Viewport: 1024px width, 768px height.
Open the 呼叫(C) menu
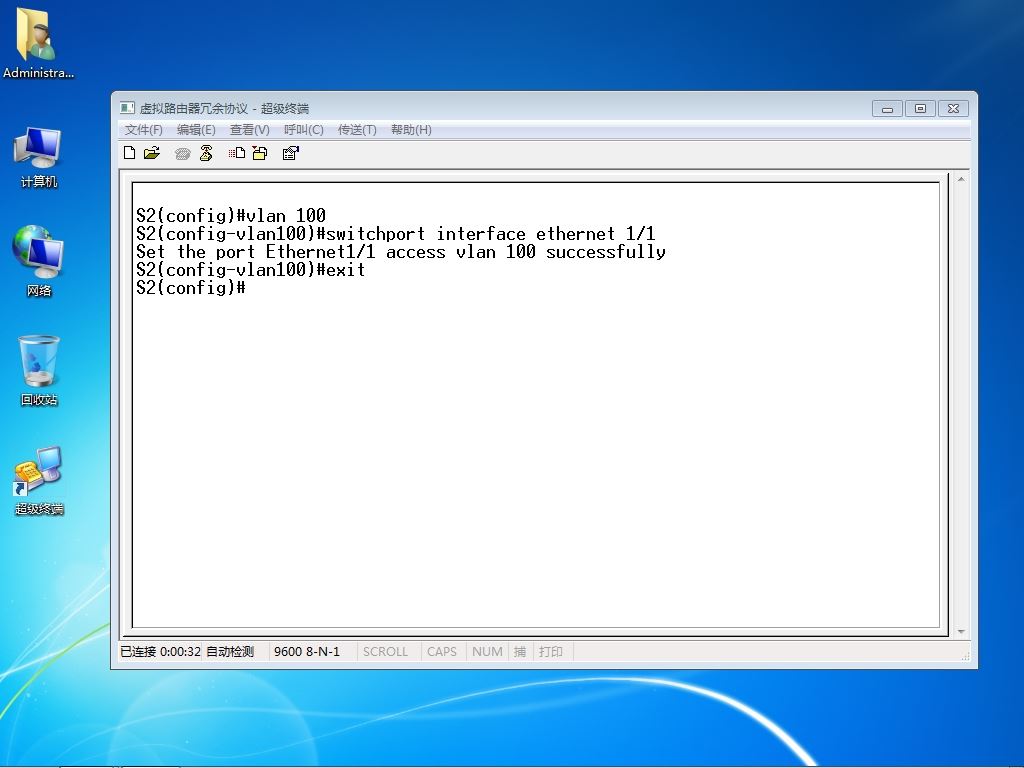(304, 129)
